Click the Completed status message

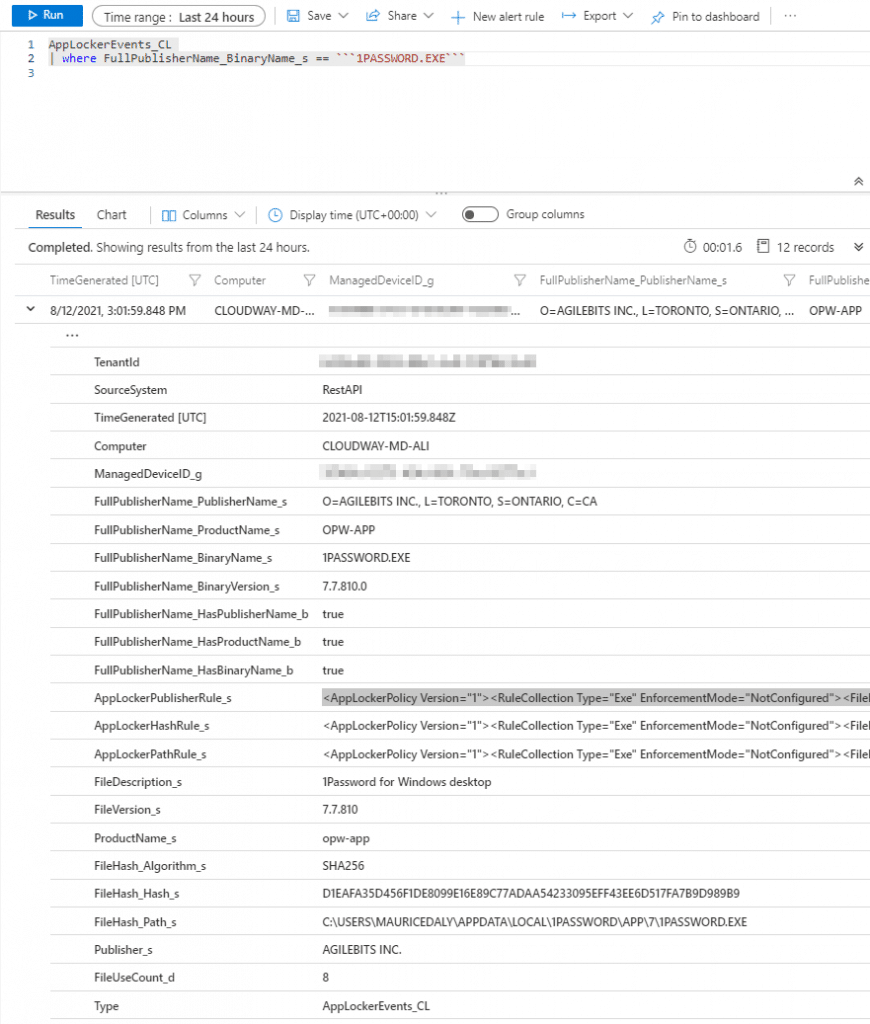(169, 248)
